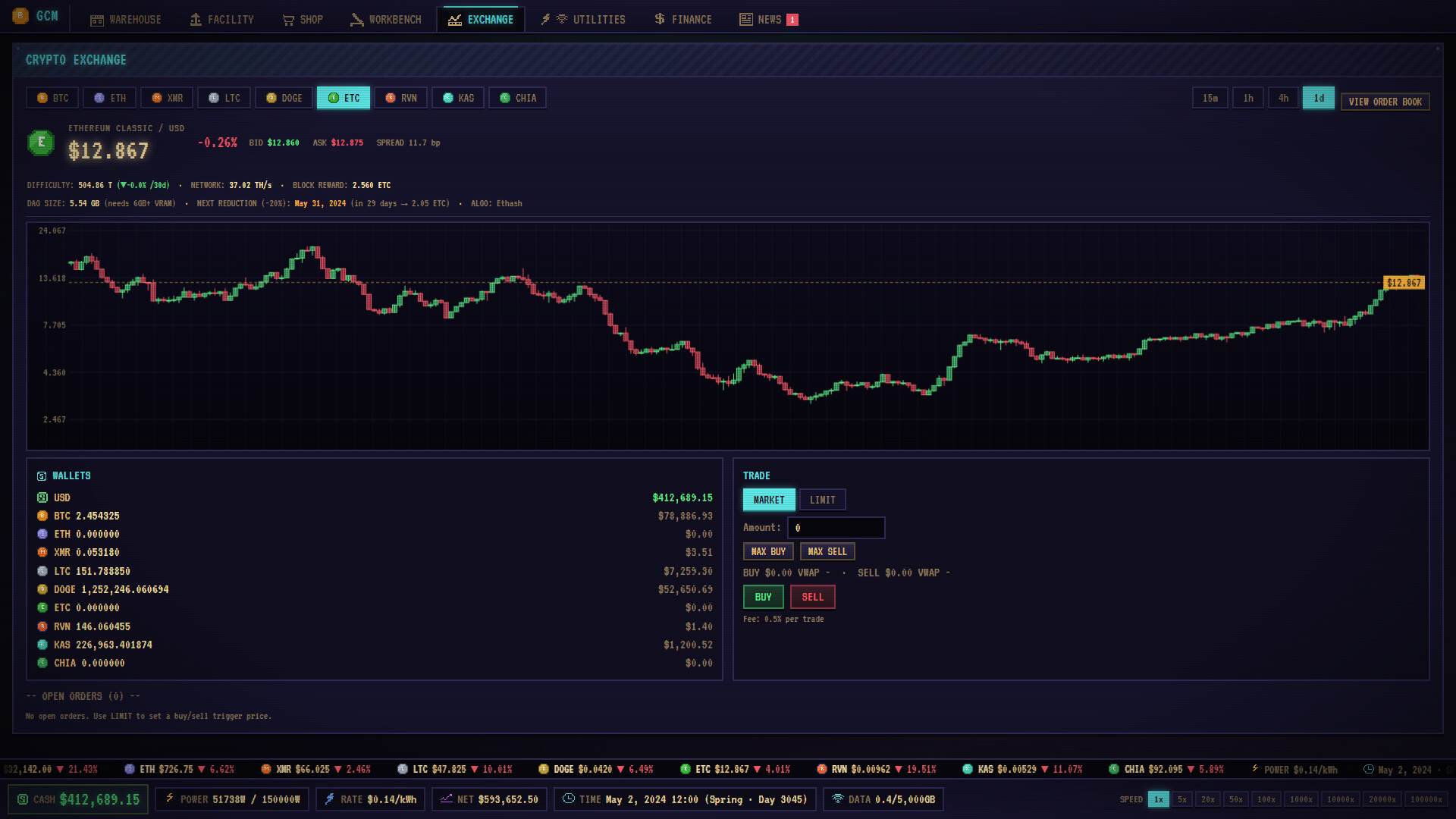1456x819 pixels.
Task: Switch chart to 15m timeframe
Action: [x=1210, y=99]
